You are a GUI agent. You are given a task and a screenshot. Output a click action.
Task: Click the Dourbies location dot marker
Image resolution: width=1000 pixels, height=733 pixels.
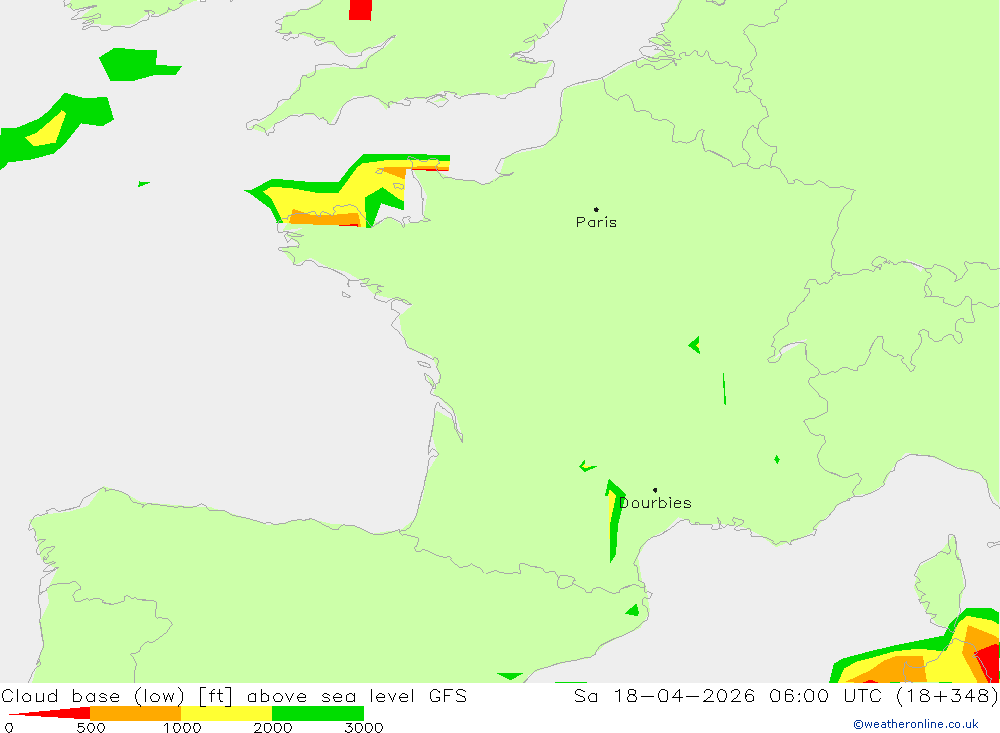655,490
